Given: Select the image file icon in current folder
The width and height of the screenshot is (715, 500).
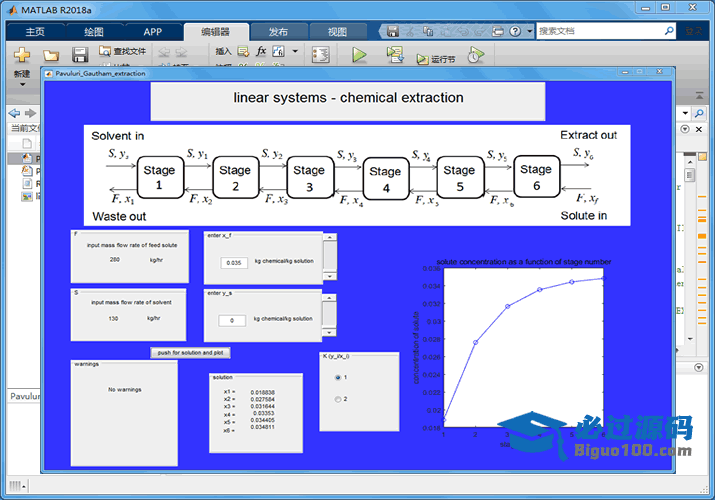Looking at the screenshot, I should [x=27, y=196].
